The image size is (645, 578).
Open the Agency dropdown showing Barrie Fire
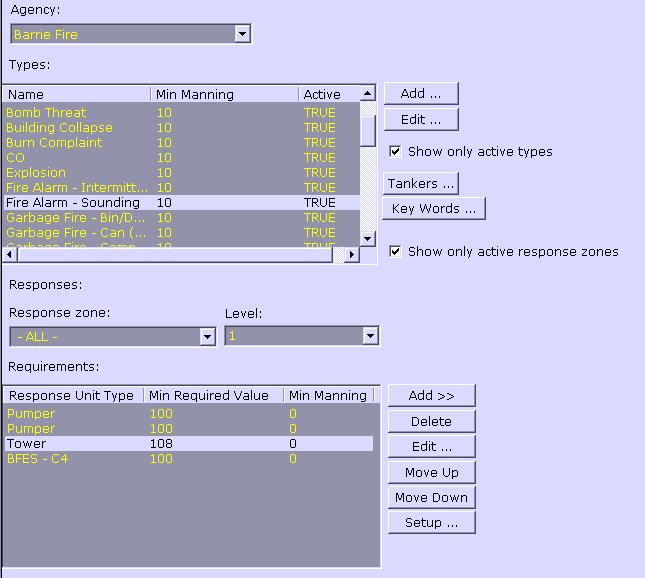click(242, 34)
